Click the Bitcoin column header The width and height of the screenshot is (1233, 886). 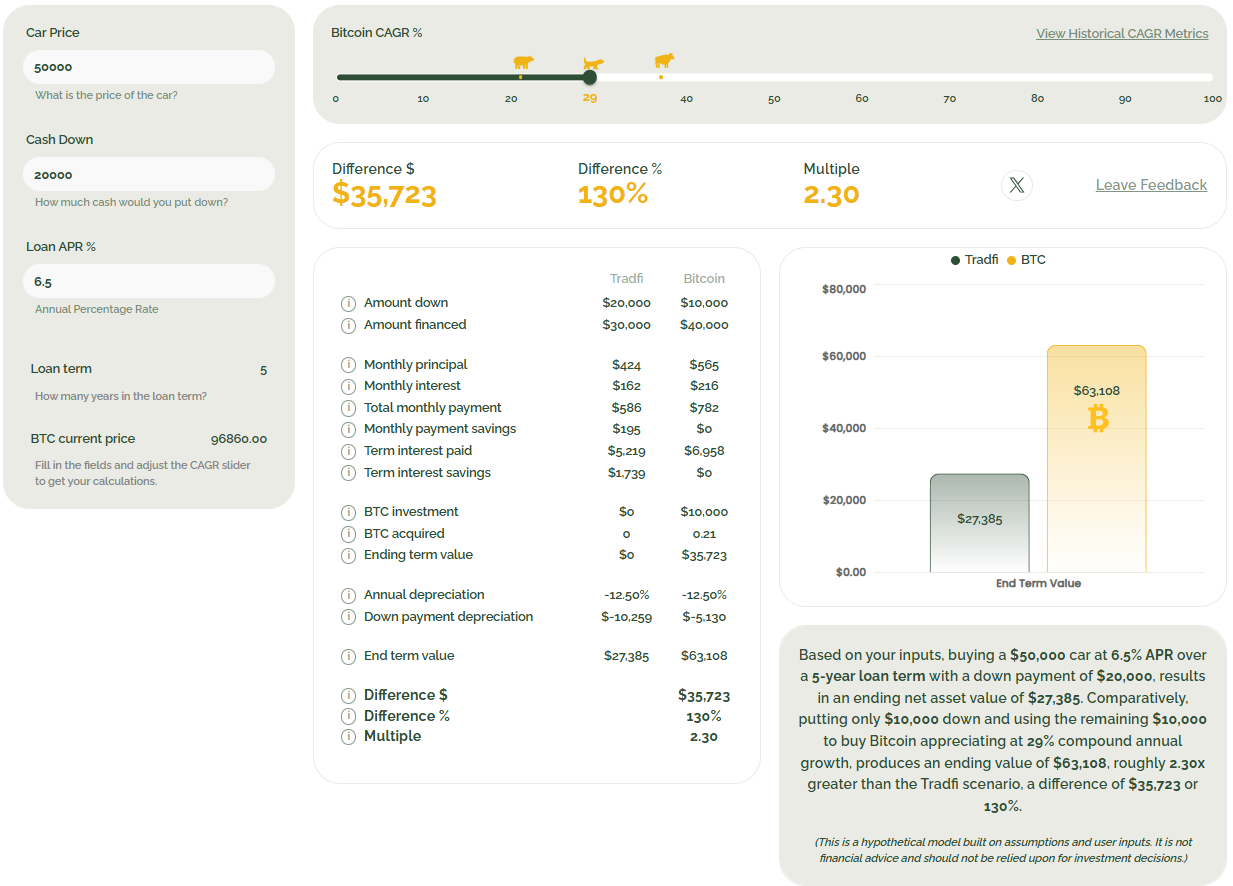click(704, 279)
